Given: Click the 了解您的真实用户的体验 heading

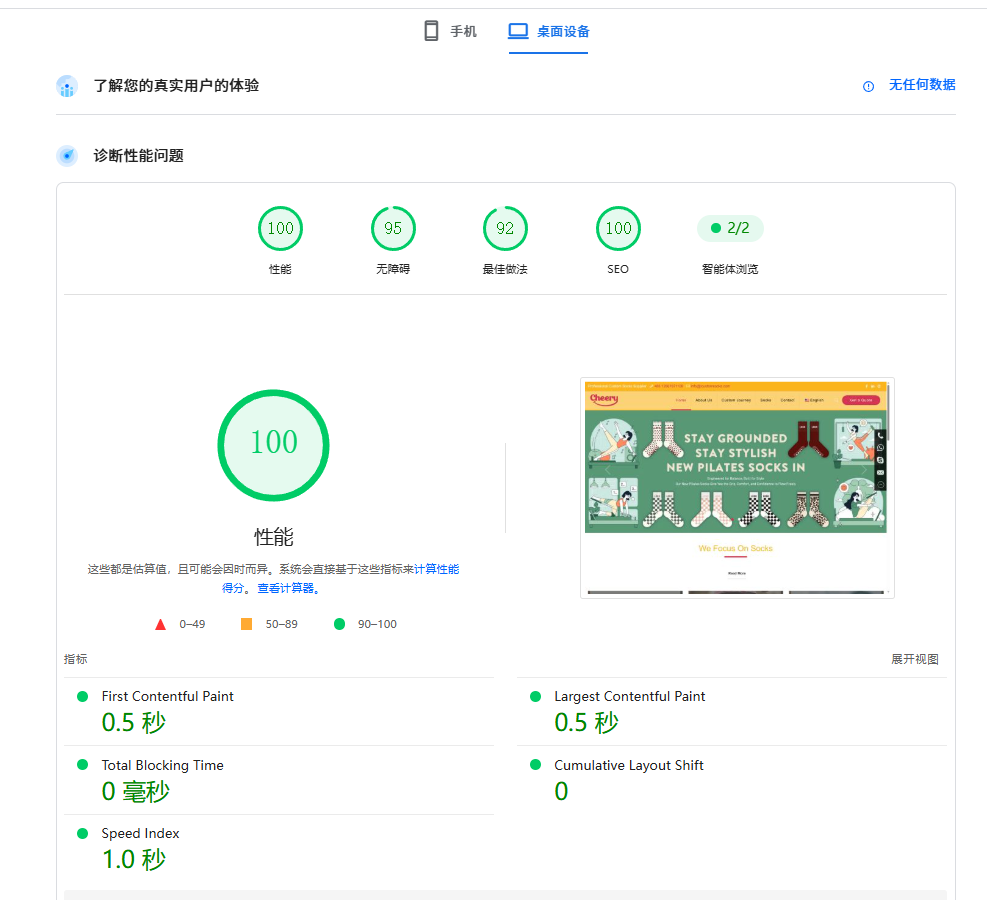Looking at the screenshot, I should tap(176, 86).
